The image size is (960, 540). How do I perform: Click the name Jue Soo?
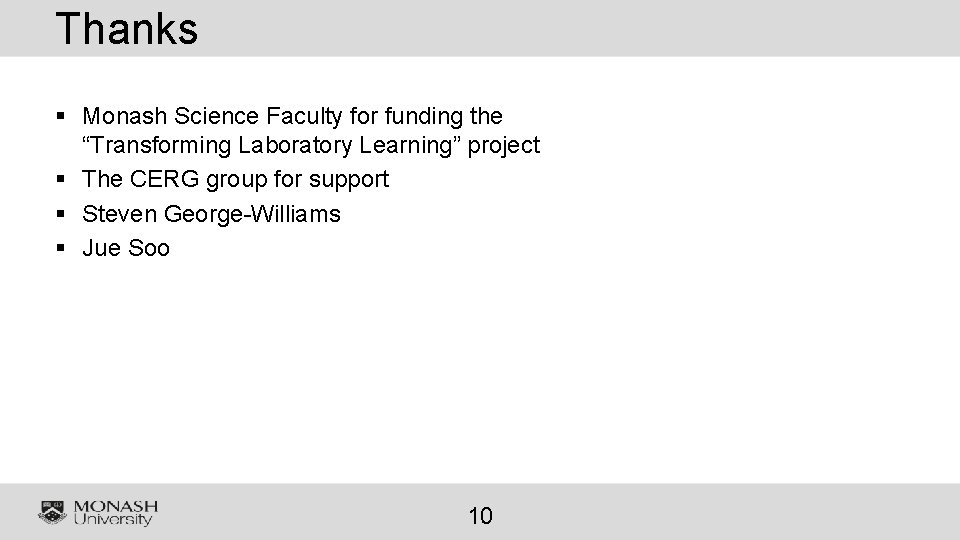(x=126, y=248)
